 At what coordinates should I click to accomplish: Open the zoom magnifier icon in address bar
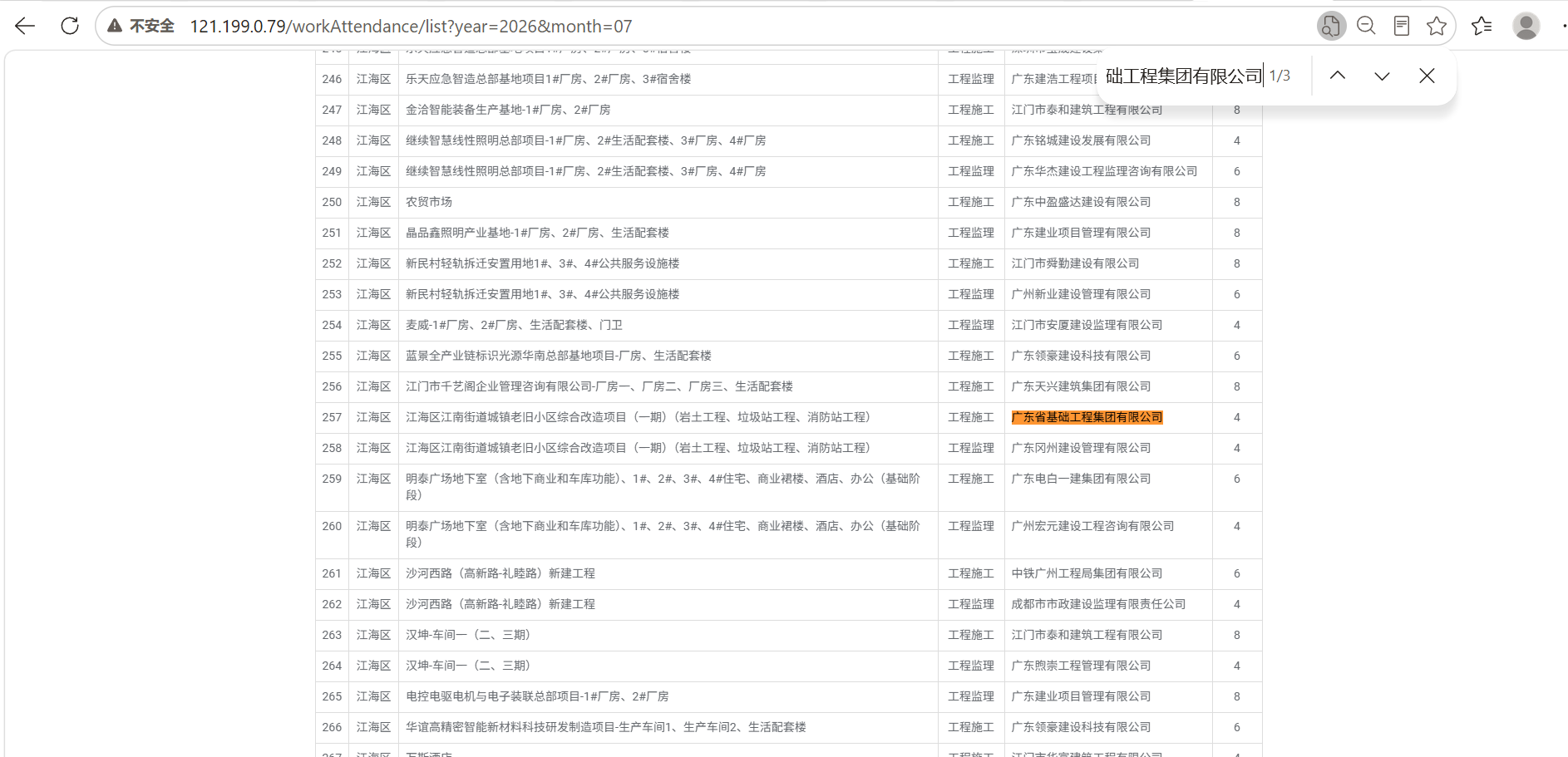[x=1366, y=26]
